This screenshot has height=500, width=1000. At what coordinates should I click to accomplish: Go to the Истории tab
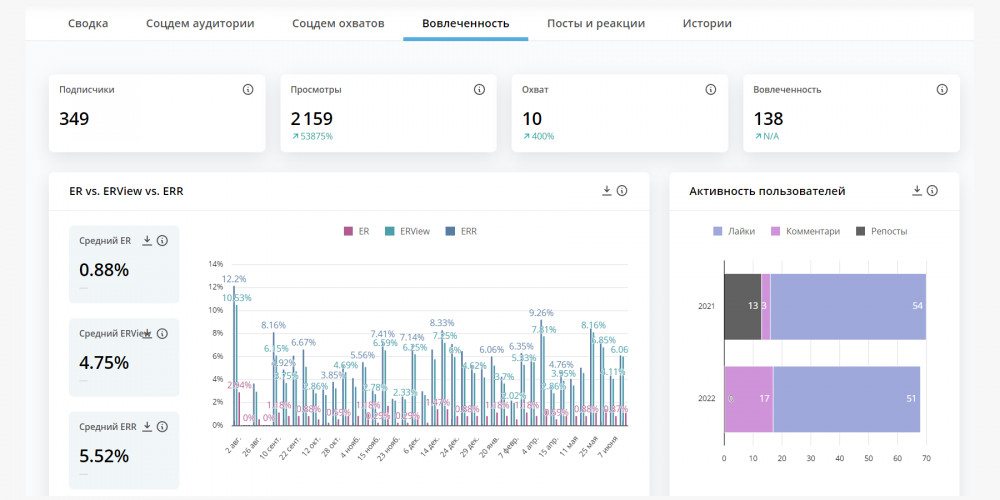pyautogui.click(x=707, y=23)
